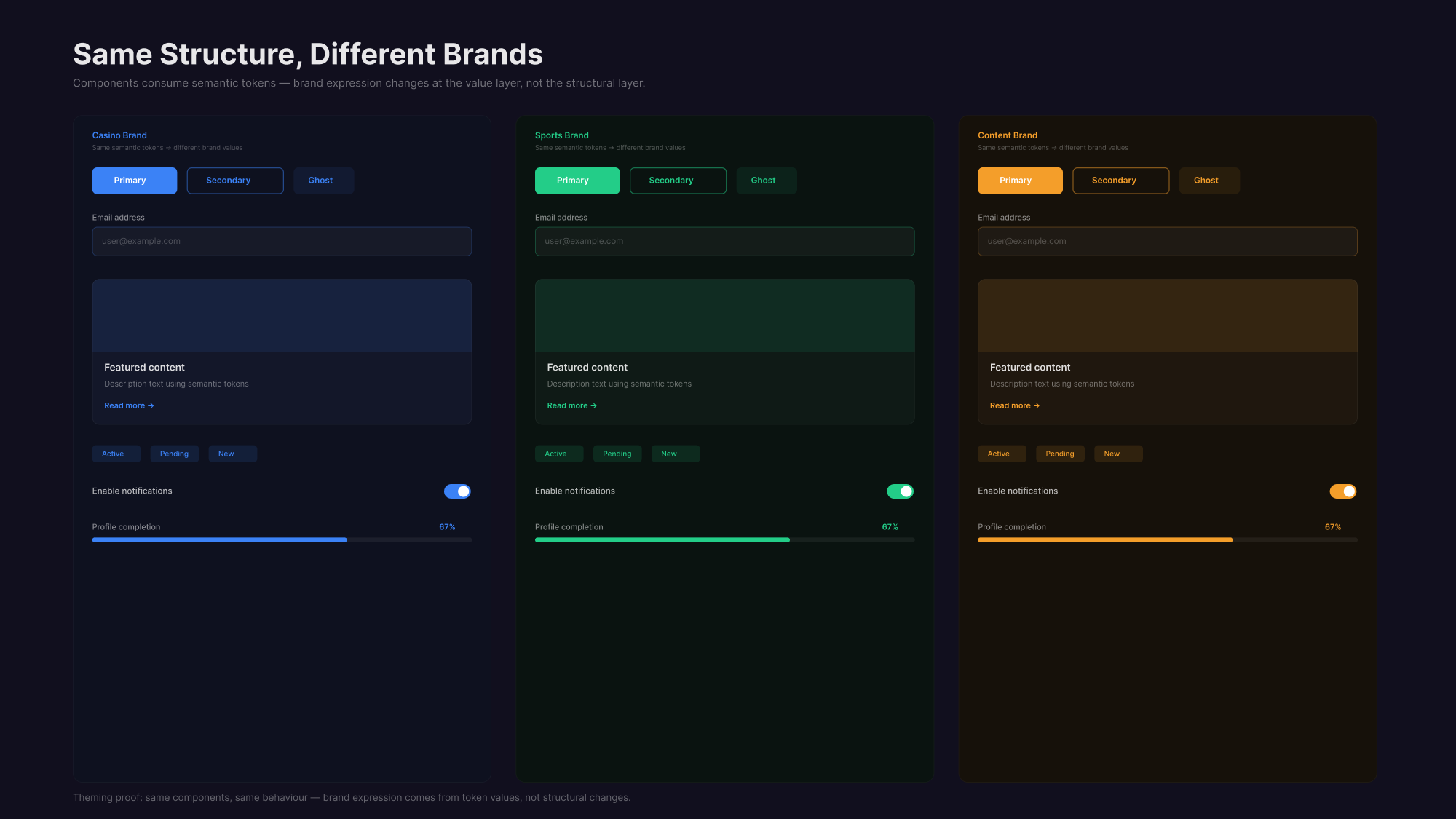Click the Secondary button in Casino Brand
1456x819 pixels.
[235, 181]
